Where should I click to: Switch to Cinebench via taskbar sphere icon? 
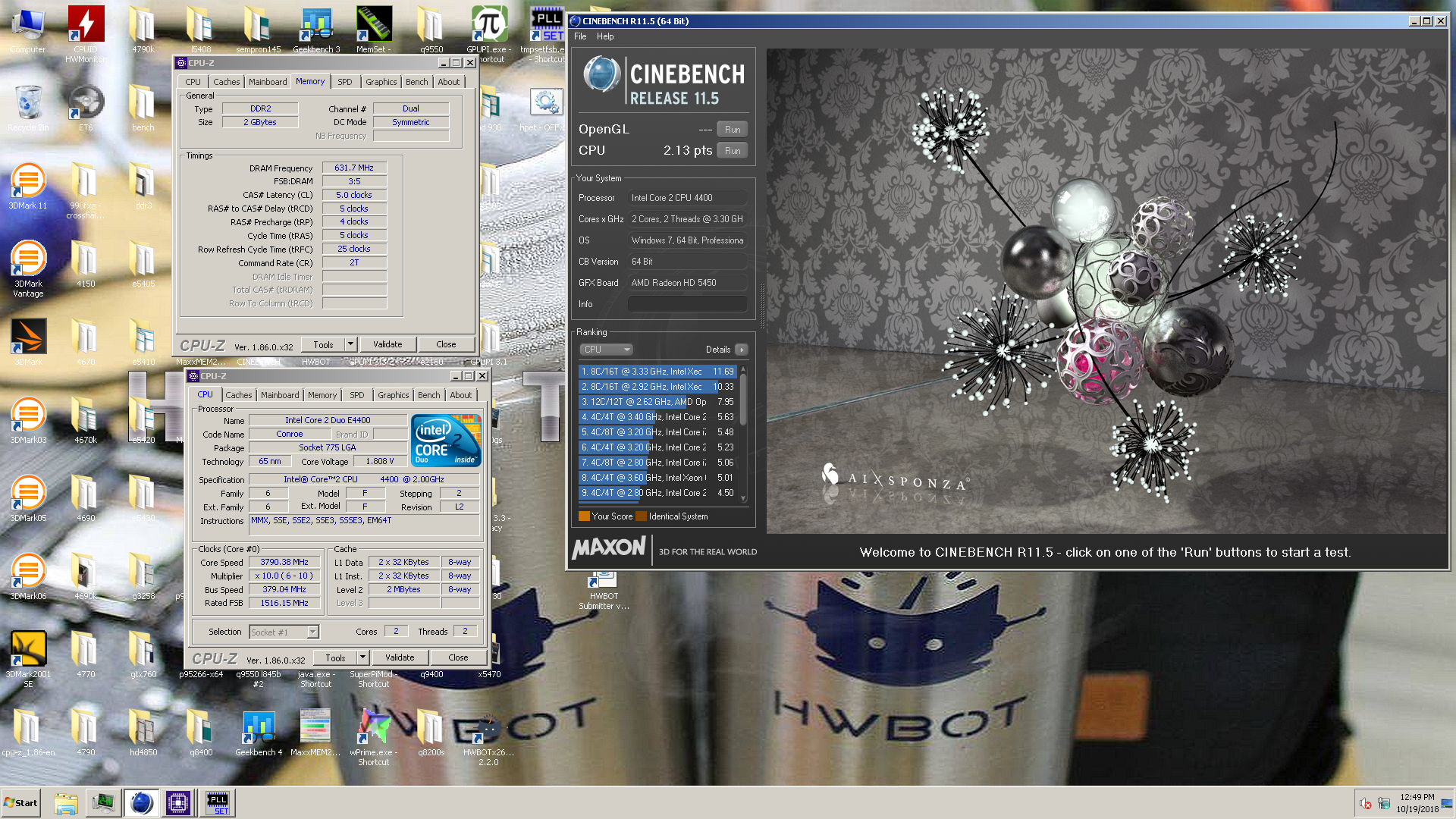[x=141, y=803]
